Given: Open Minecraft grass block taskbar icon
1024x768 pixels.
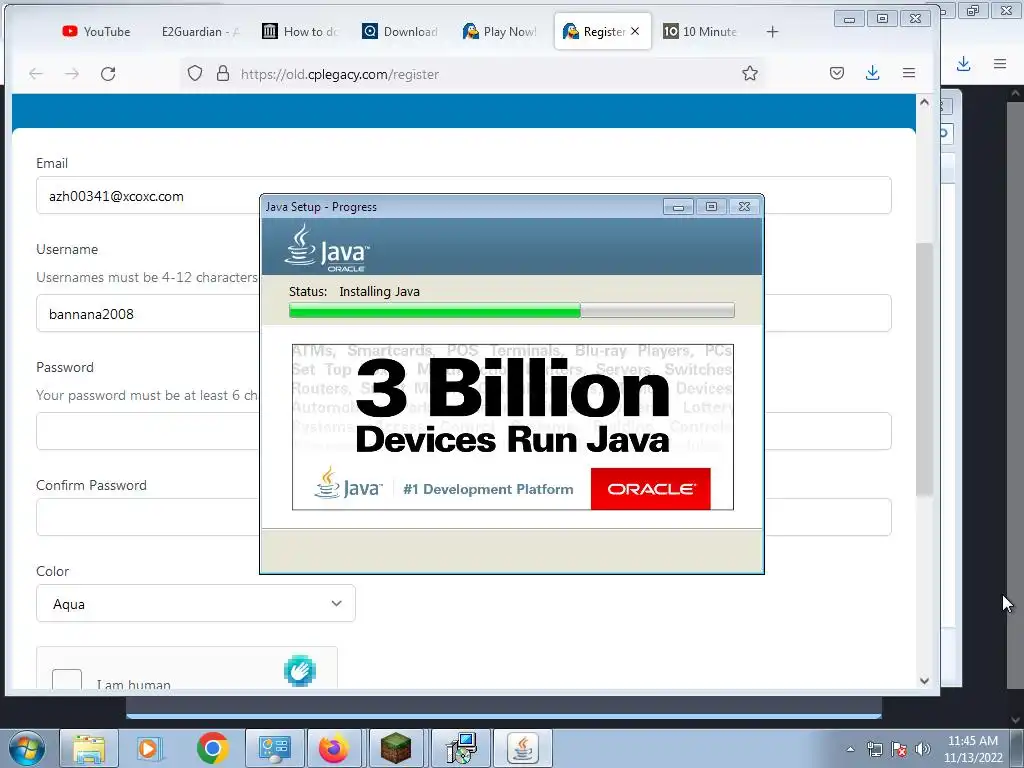Looking at the screenshot, I should point(396,748).
